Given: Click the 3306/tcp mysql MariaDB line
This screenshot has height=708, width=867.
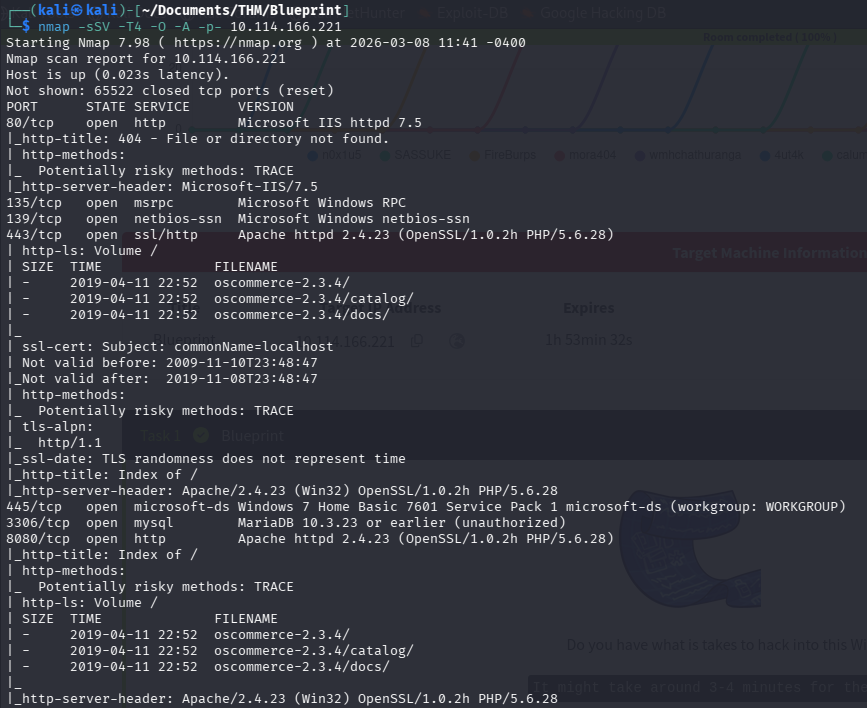Looking at the screenshot, I should pos(285,523).
